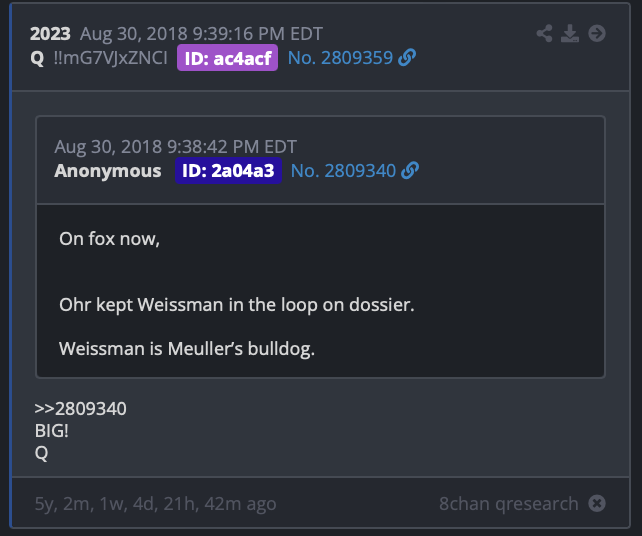The width and height of the screenshot is (642, 536).
Task: Click the download icon for the post
Action: [570, 34]
